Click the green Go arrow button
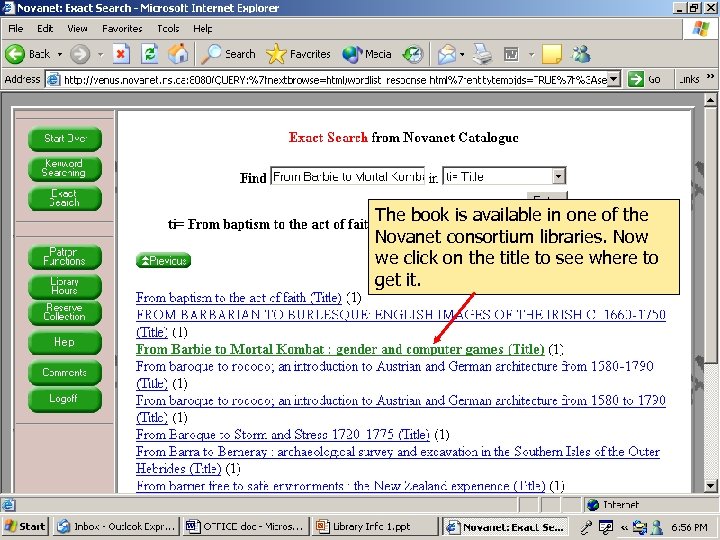The width and height of the screenshot is (720, 540). (x=636, y=79)
